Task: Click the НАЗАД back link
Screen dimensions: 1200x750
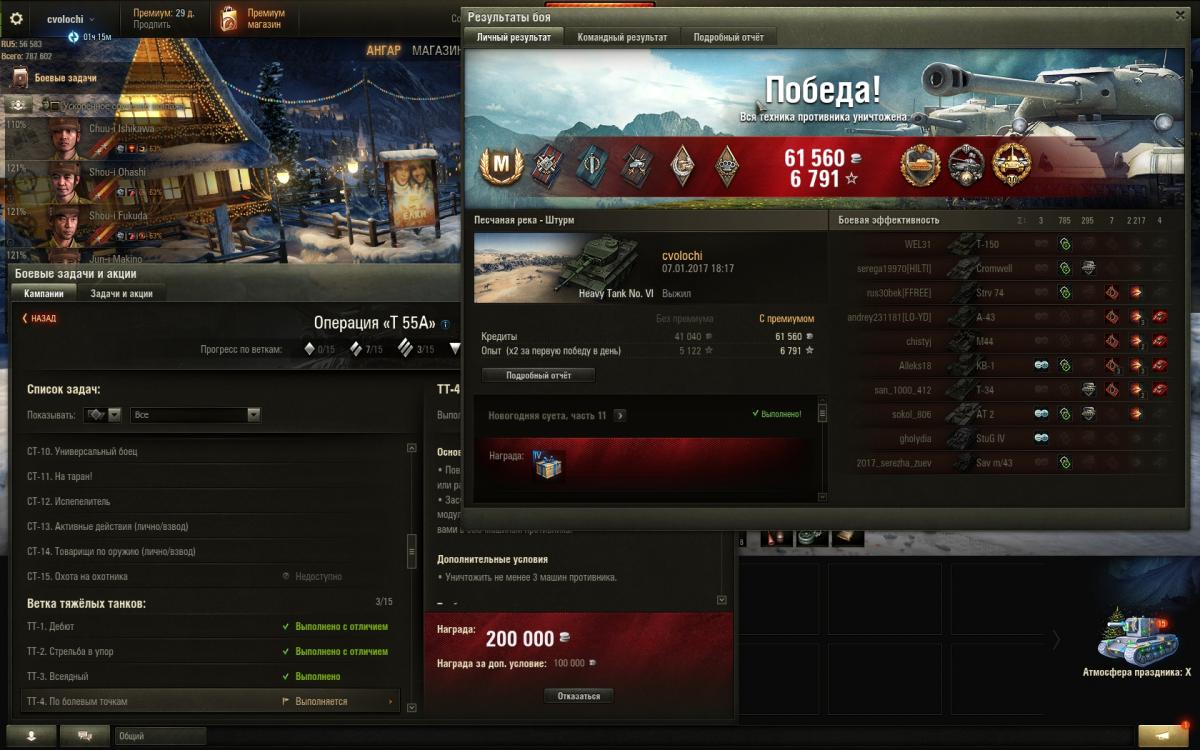Action: click(39, 318)
